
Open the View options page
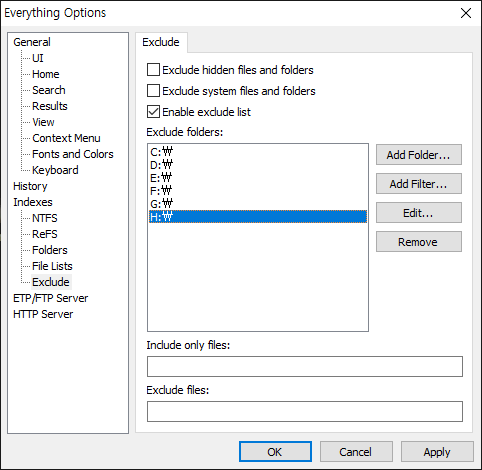[43, 122]
